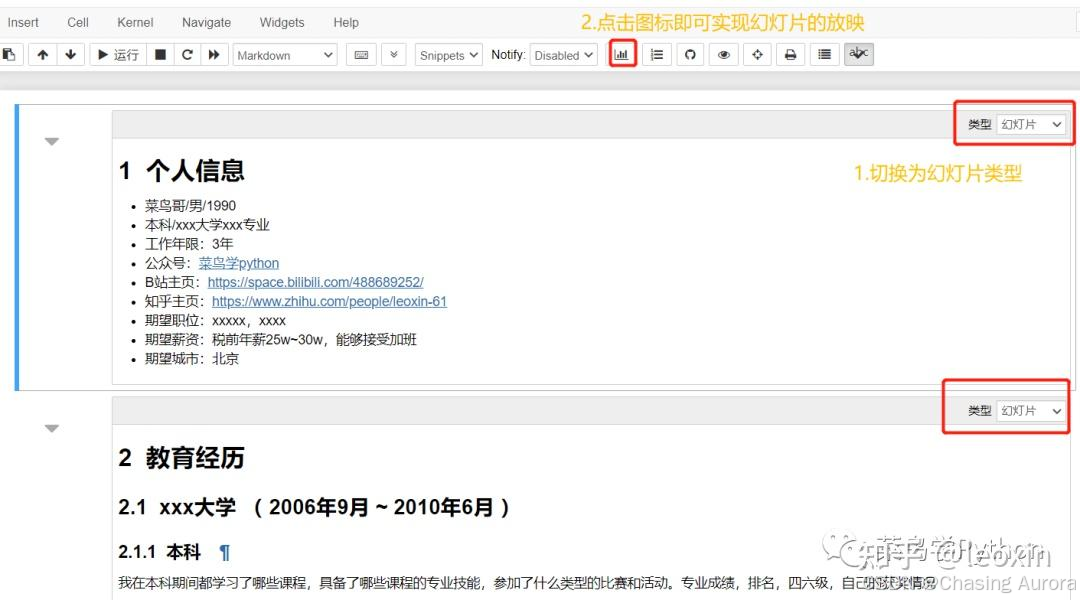
Task: Move the selected cell down
Action: 69,55
